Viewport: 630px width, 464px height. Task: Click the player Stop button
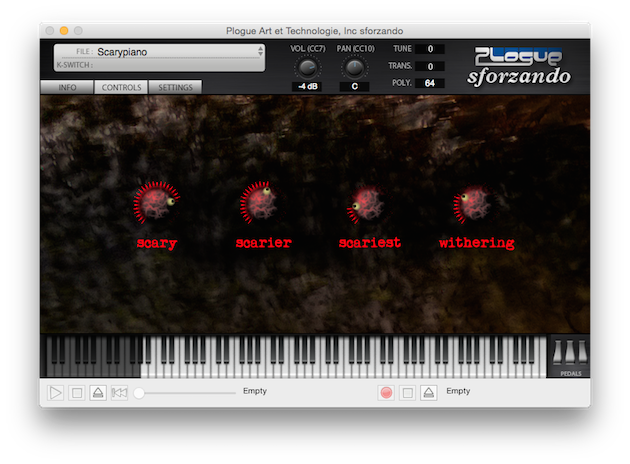tap(77, 392)
